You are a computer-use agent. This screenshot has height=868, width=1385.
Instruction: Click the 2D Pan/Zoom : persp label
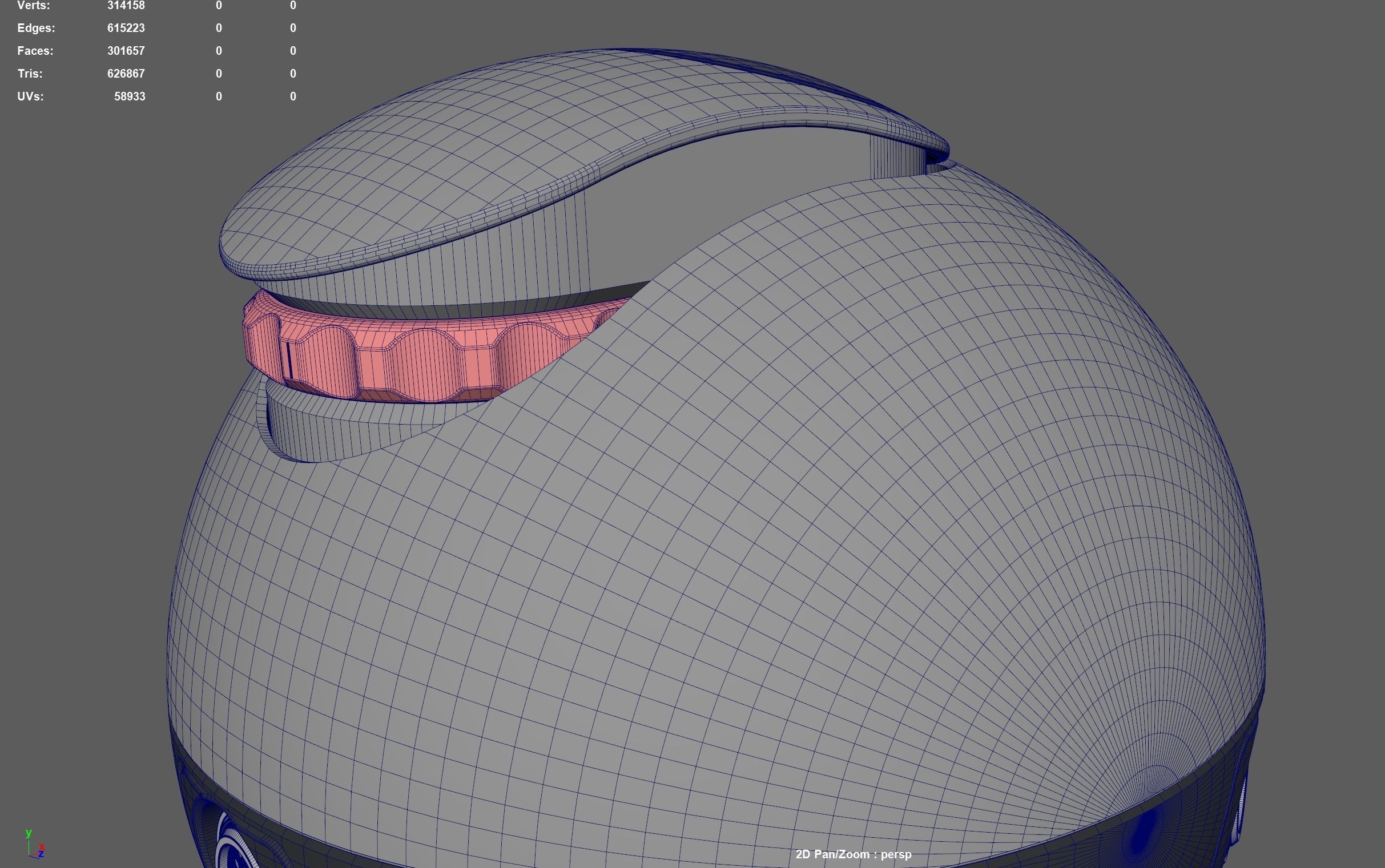(853, 854)
